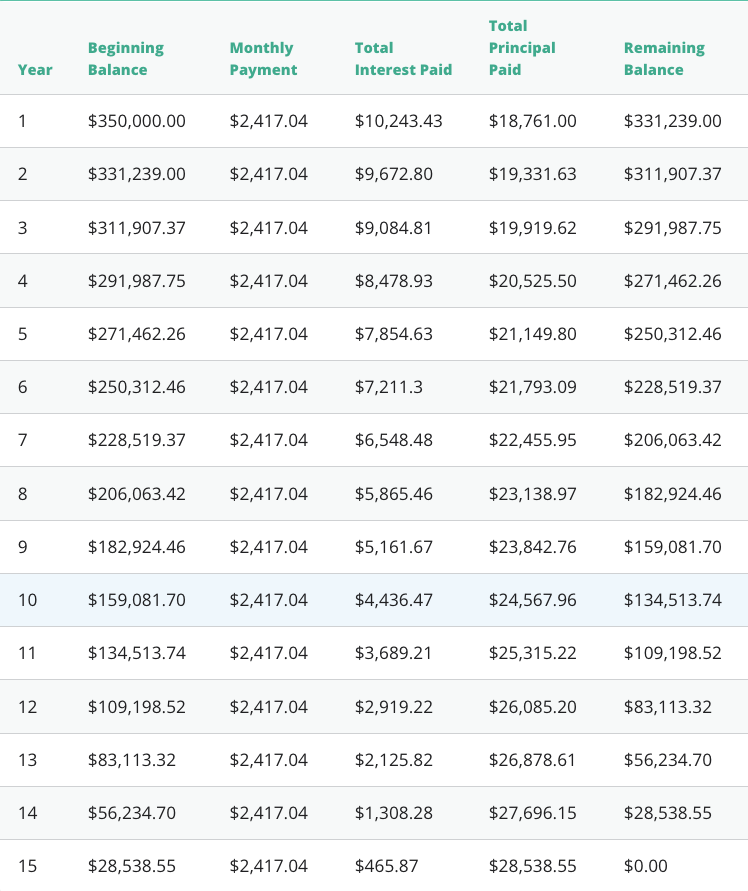The image size is (748, 891).
Task: Select the $18,761.00 principal paid cell
Action: pos(532,122)
